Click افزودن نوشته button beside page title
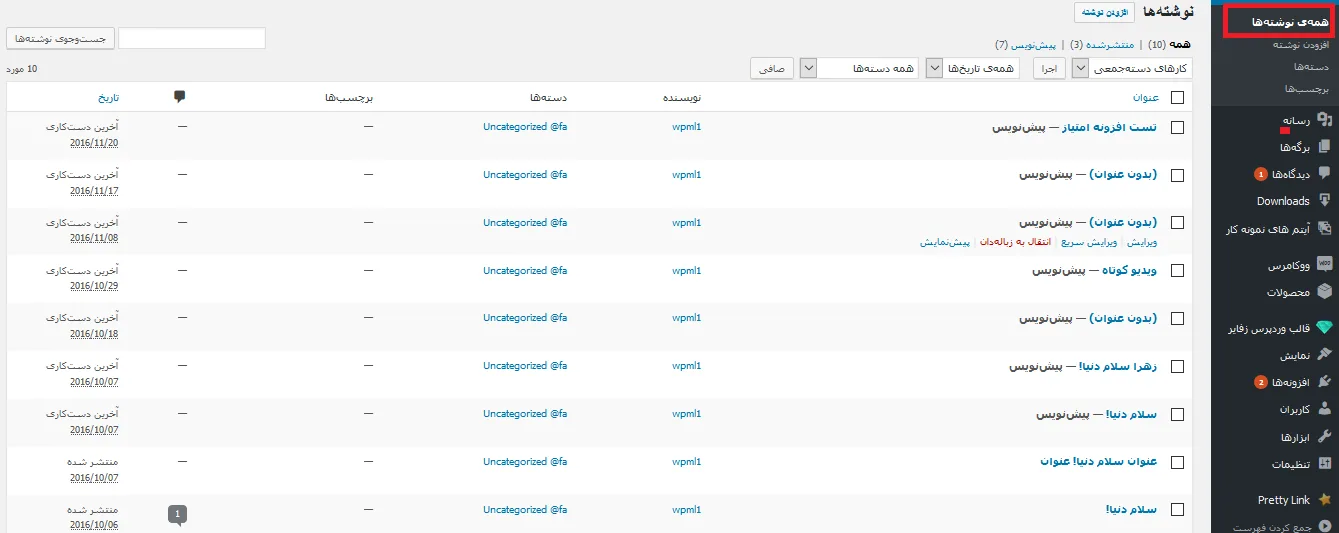 point(1106,12)
